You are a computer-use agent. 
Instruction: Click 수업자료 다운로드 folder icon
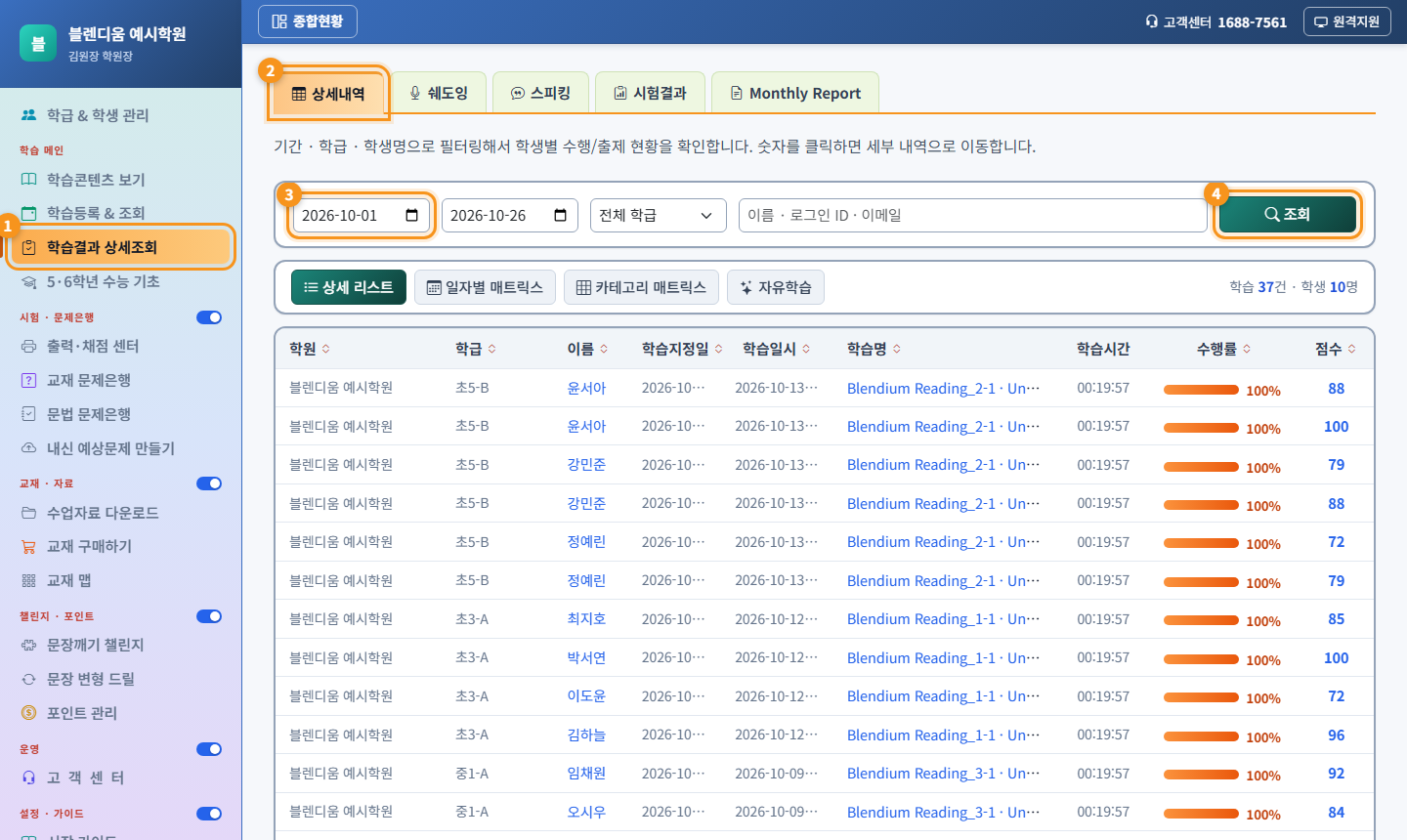pos(29,513)
